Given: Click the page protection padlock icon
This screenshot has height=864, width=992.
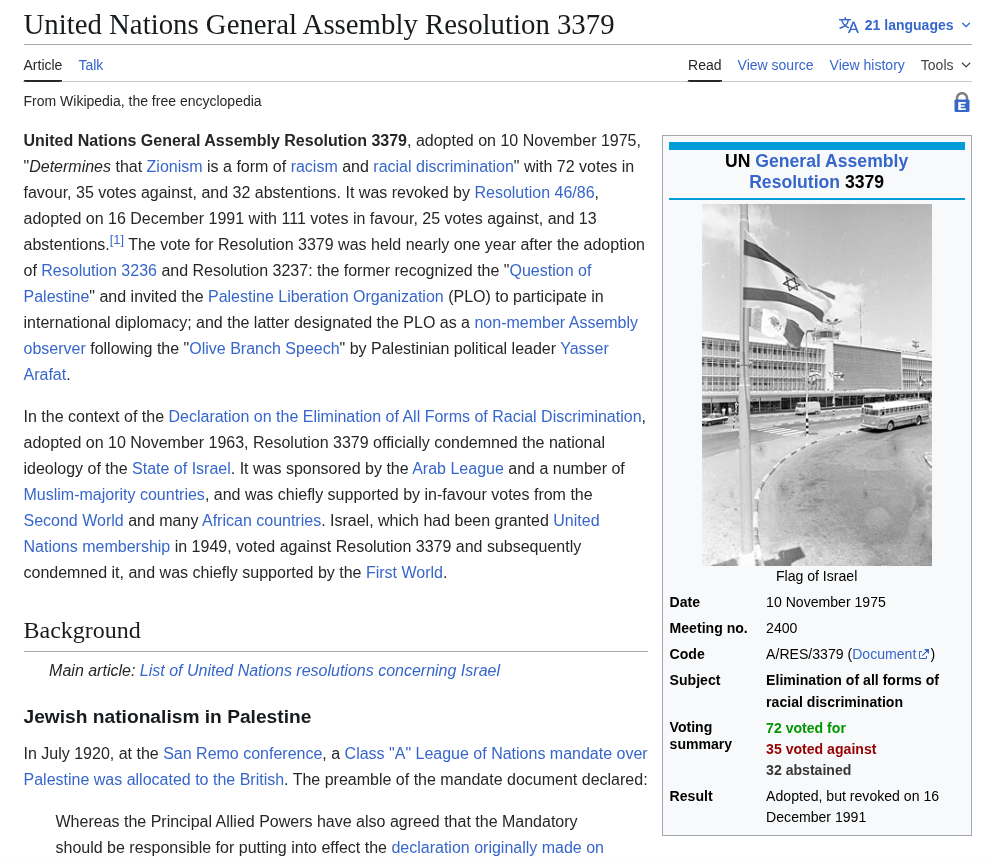Looking at the screenshot, I should 961,102.
